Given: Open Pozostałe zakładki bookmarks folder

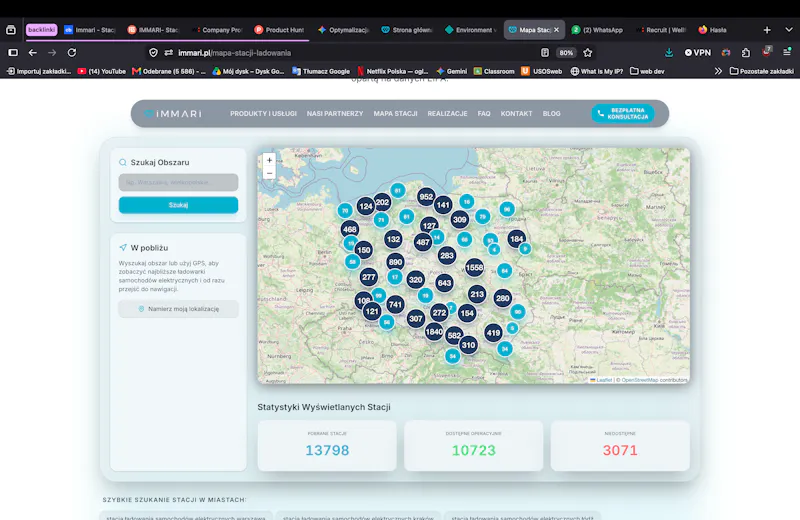Looking at the screenshot, I should (x=762, y=71).
